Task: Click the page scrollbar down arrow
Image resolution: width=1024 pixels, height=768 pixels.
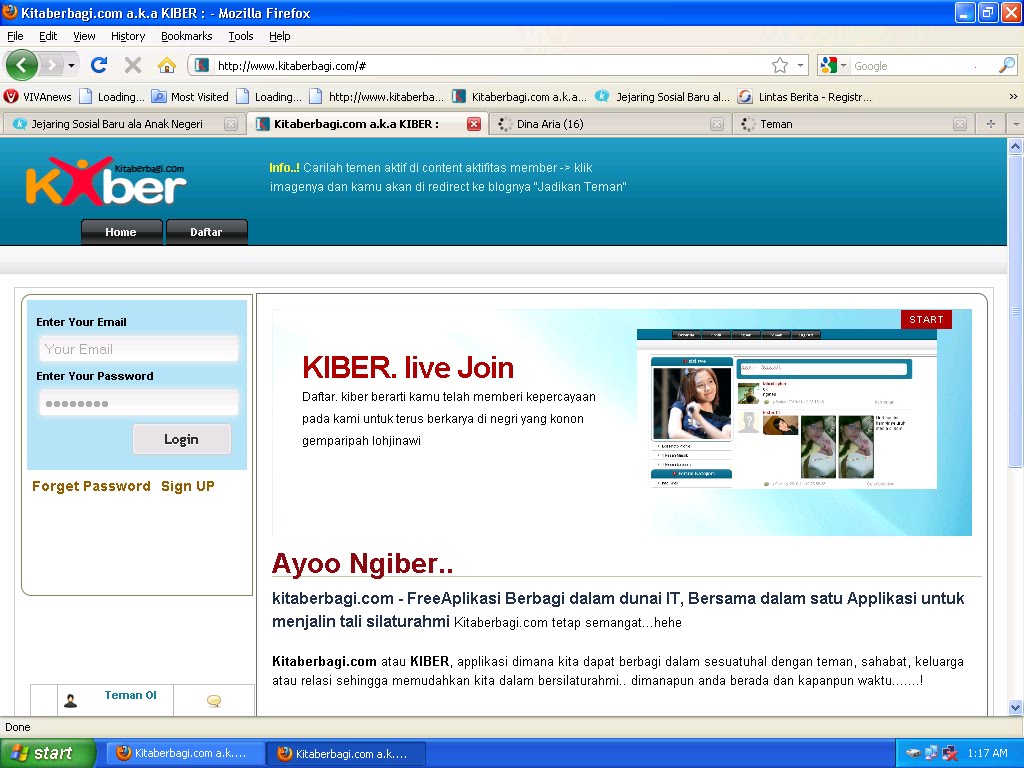Action: tap(1015, 707)
